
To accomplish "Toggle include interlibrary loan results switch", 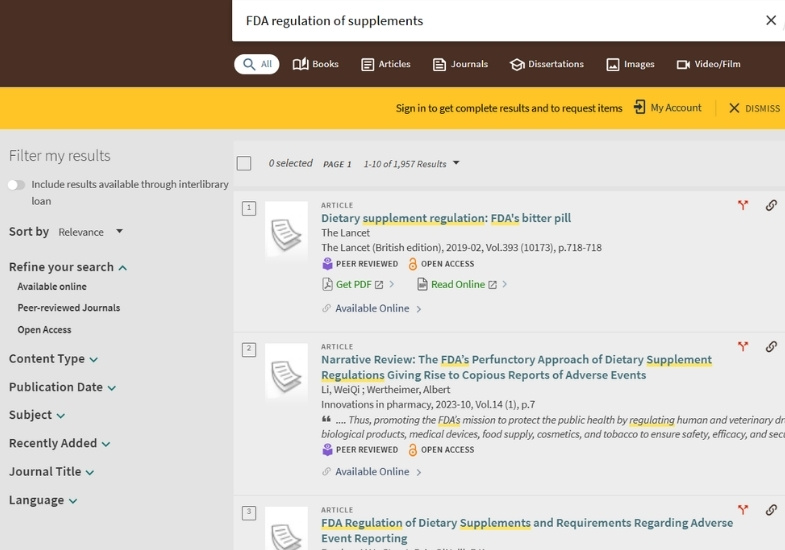I will pos(16,185).
